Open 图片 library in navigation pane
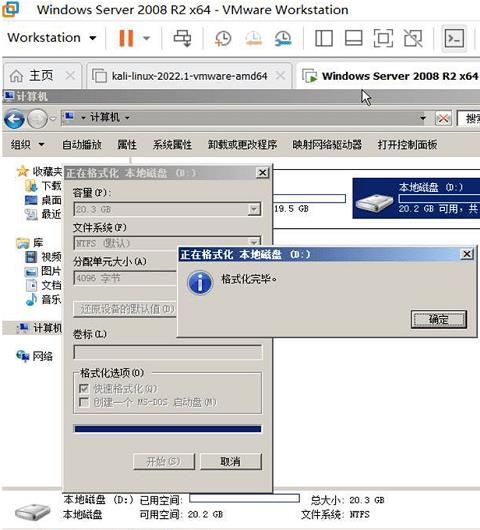 (44, 271)
